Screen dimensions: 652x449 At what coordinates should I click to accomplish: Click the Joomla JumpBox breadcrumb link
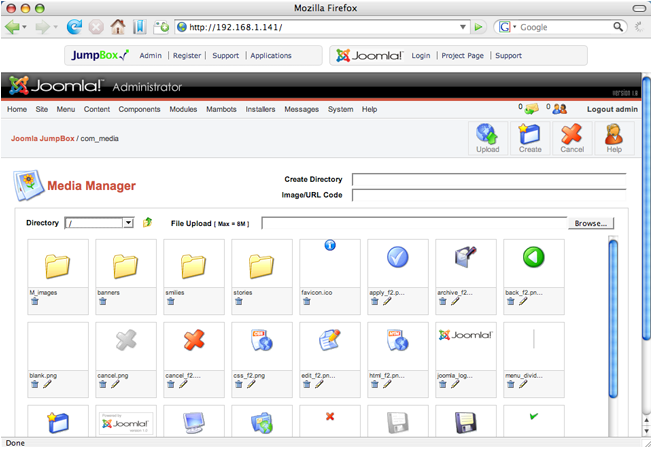pos(42,138)
